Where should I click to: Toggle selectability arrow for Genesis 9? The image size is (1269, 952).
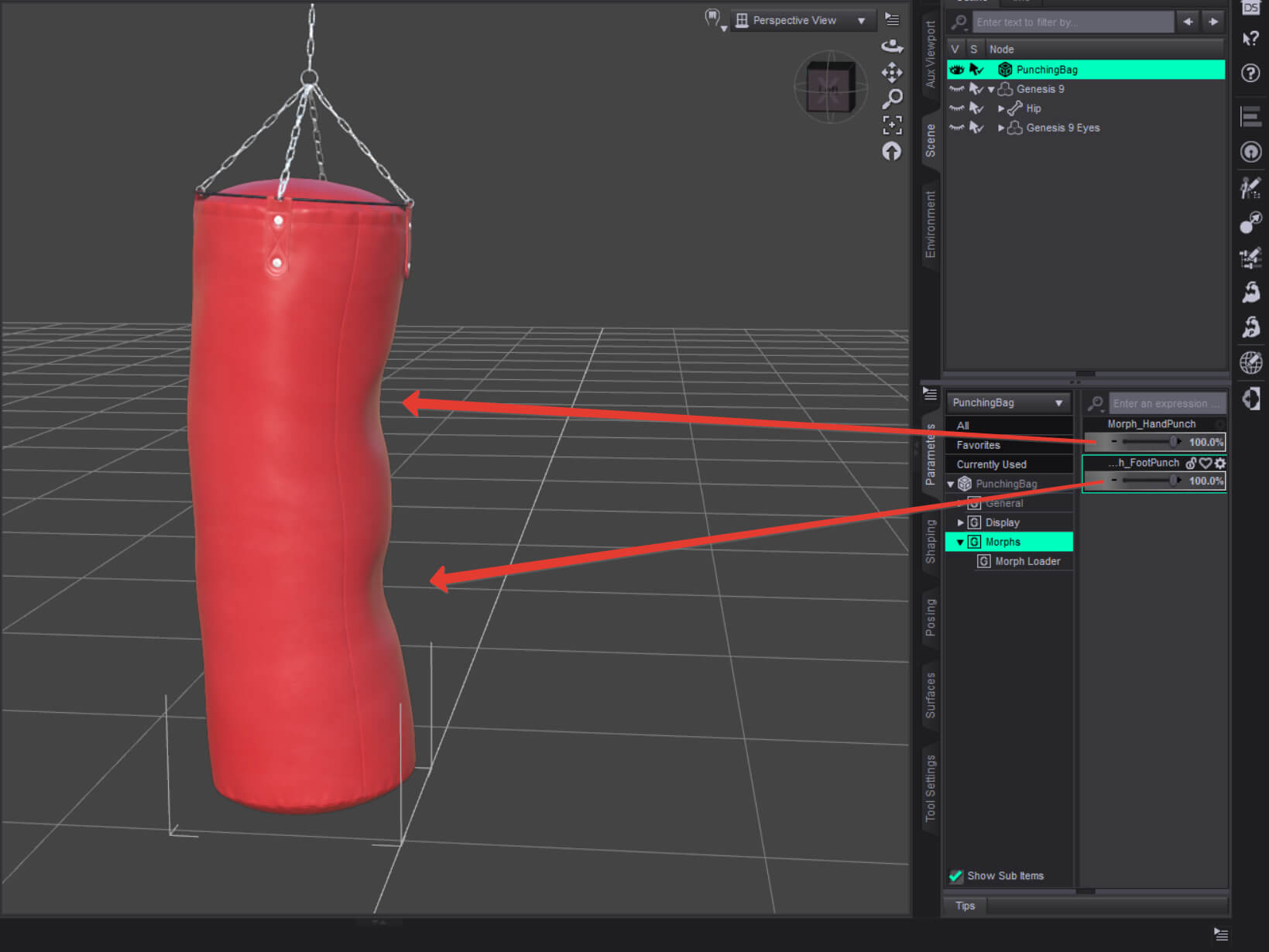pyautogui.click(x=976, y=89)
